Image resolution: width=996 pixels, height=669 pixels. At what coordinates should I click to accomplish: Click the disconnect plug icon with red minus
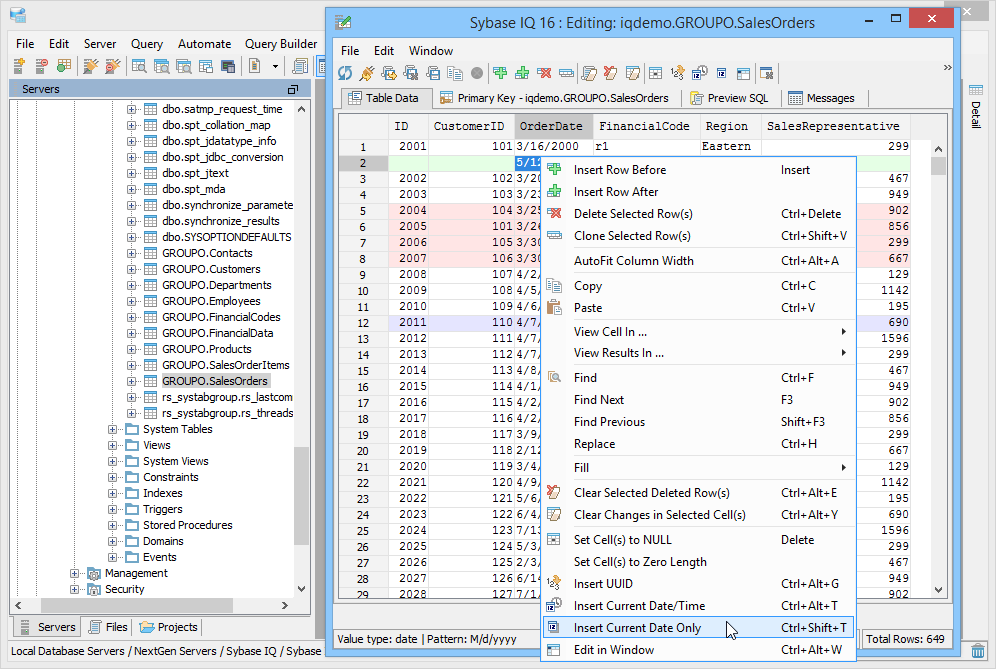coord(112,65)
